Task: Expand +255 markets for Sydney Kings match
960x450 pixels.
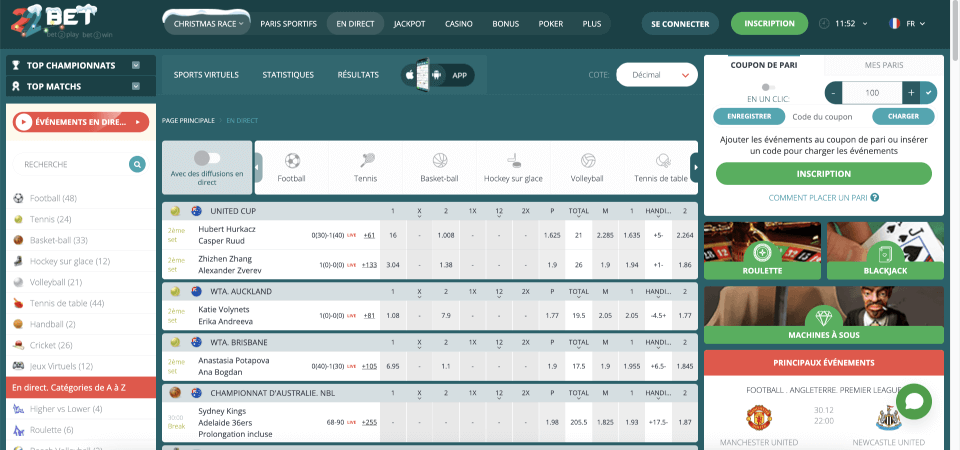Action: tap(369, 422)
